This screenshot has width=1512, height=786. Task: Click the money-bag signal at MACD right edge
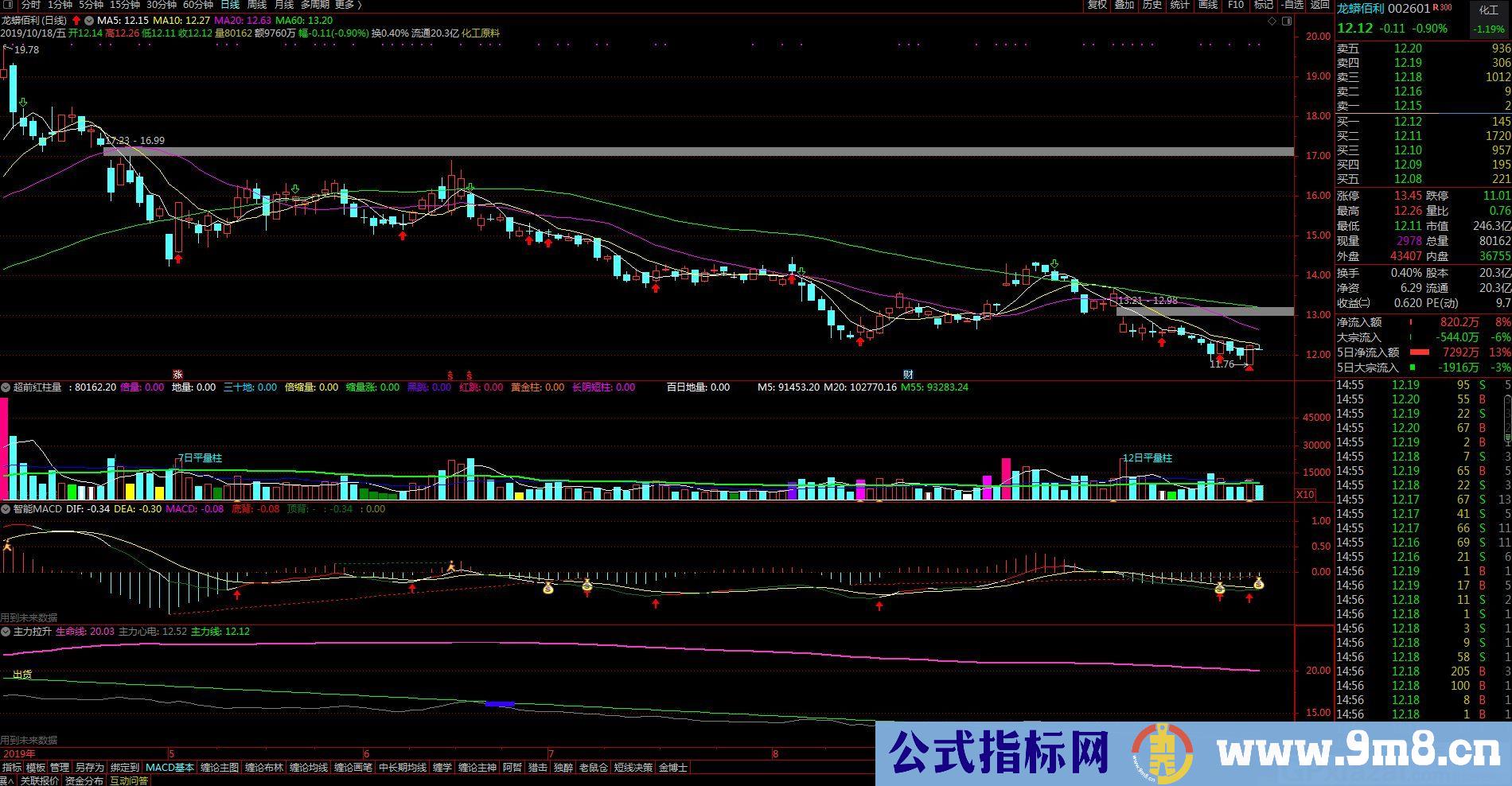1259,583
